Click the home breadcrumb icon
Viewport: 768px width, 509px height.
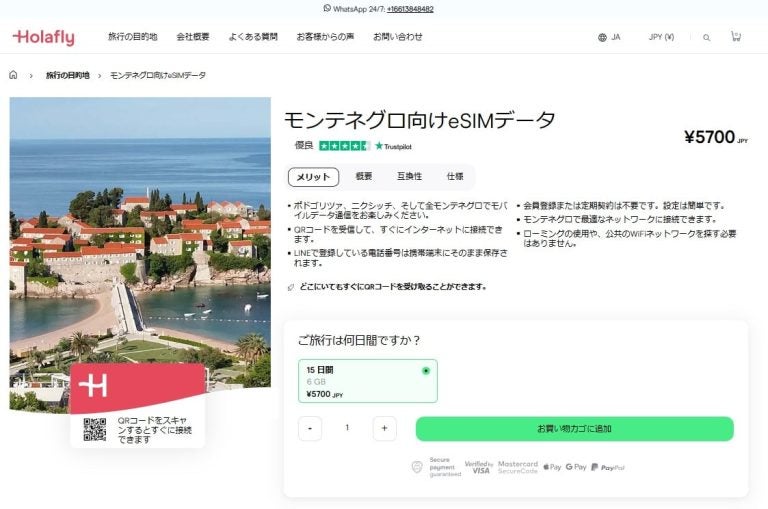click(x=13, y=75)
